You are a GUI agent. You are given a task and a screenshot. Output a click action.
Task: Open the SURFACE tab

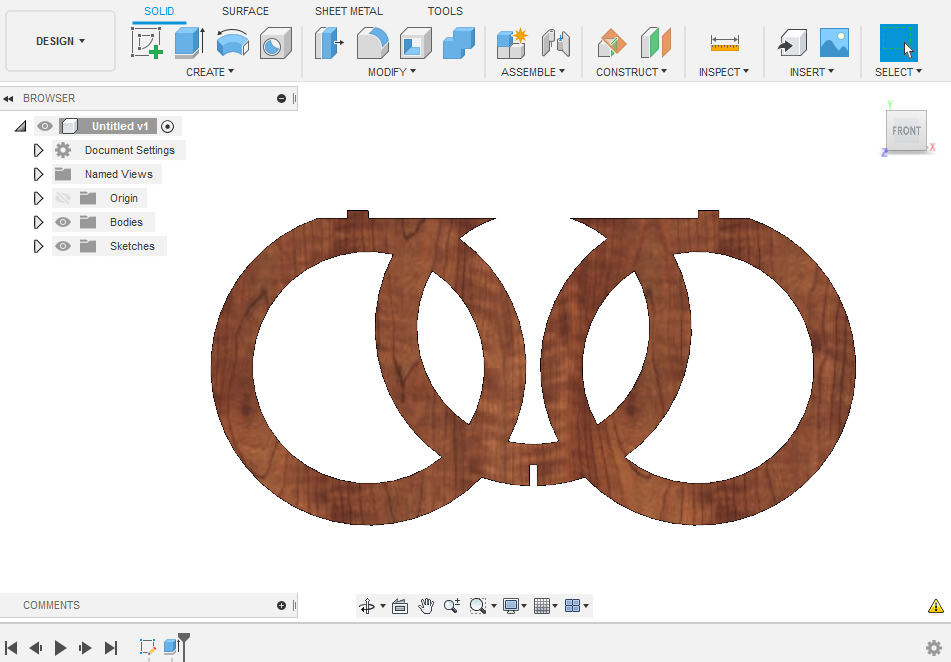245,11
